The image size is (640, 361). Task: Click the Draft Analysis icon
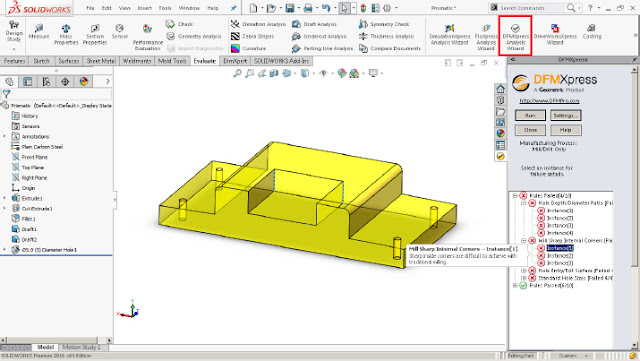click(296, 24)
